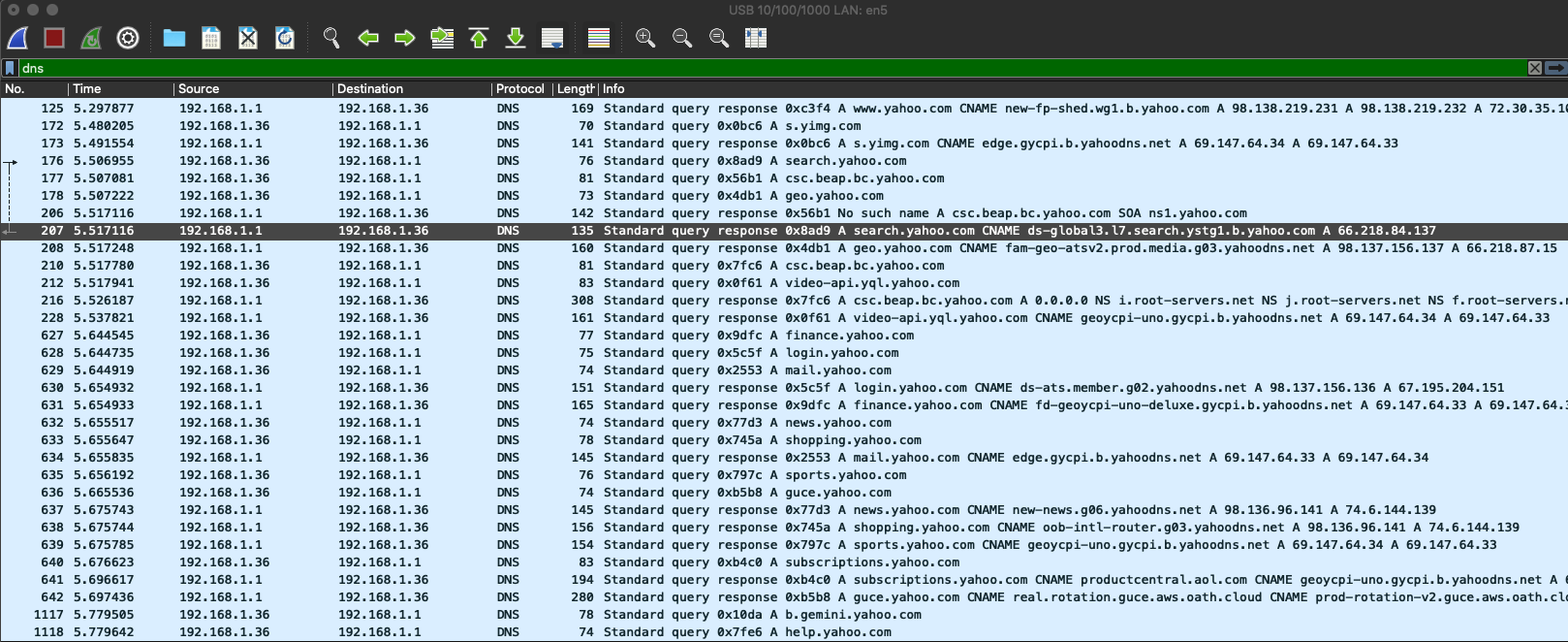Select packet 638 shopping.yahoo.com response
Image resolution: width=1568 pixels, height=642 pixels.
(x=784, y=528)
